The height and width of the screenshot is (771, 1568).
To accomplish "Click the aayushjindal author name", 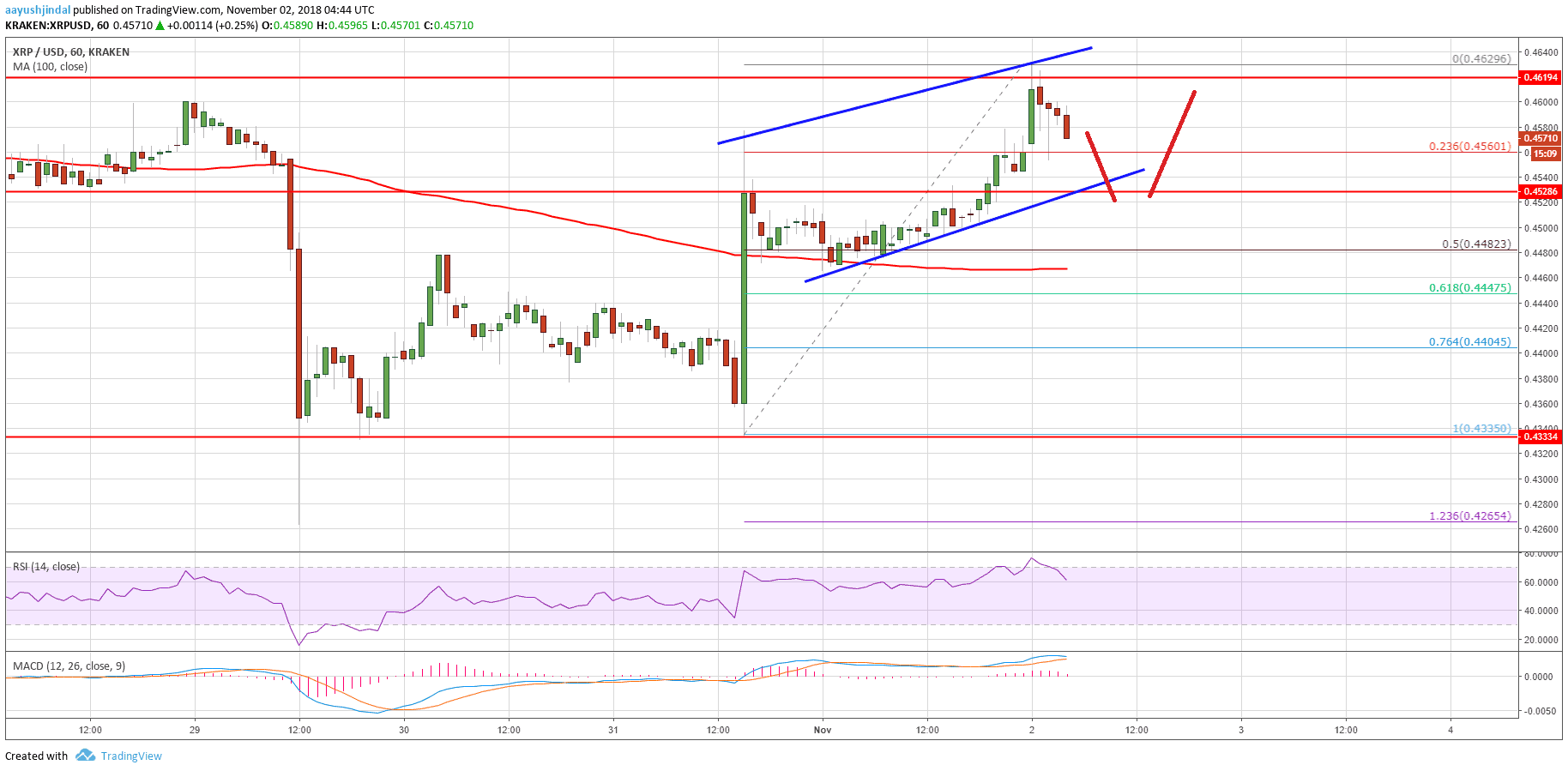I will (x=38, y=10).
